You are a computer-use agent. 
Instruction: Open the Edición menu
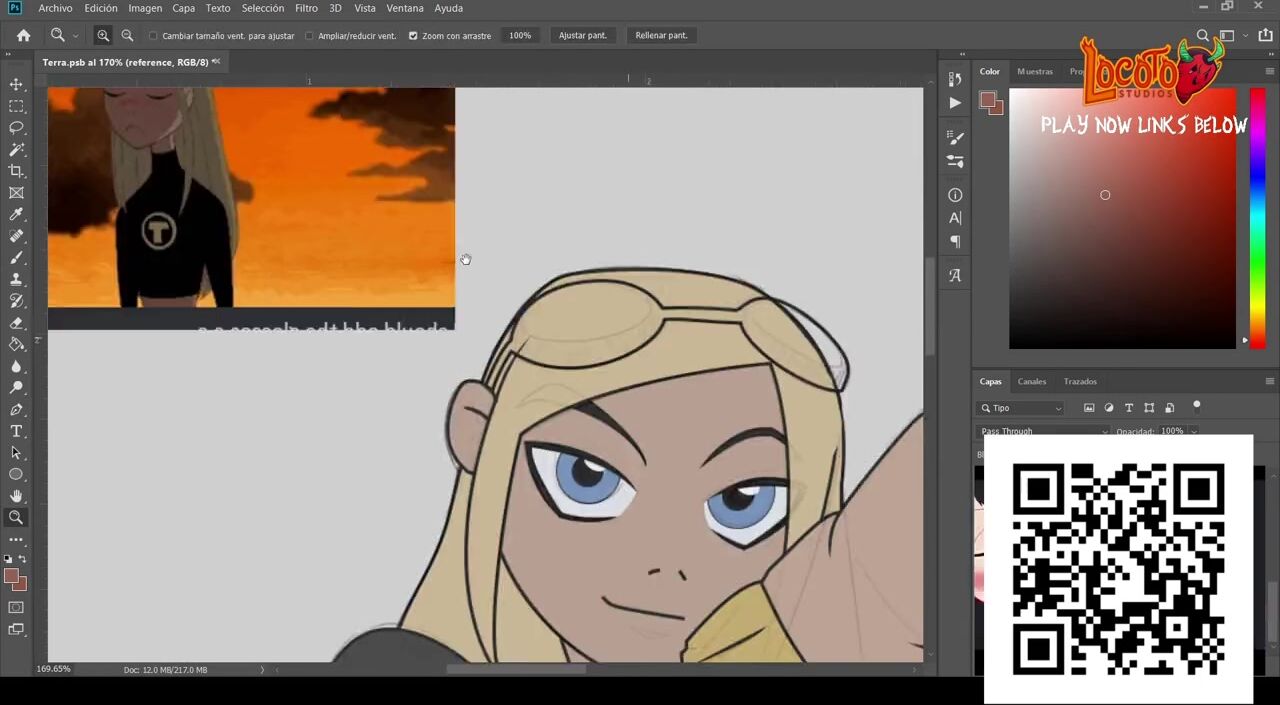pyautogui.click(x=101, y=8)
